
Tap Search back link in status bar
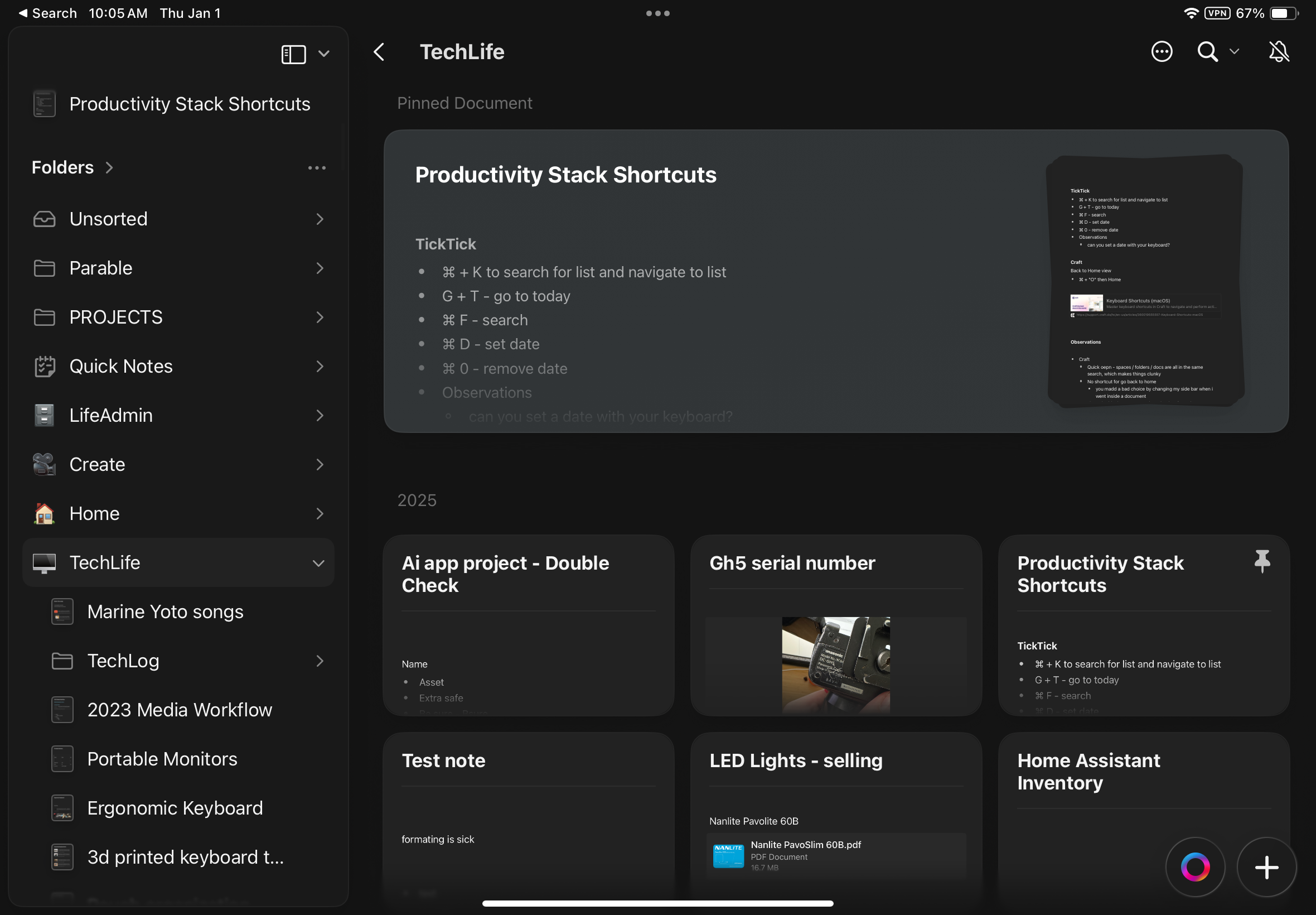[48, 13]
